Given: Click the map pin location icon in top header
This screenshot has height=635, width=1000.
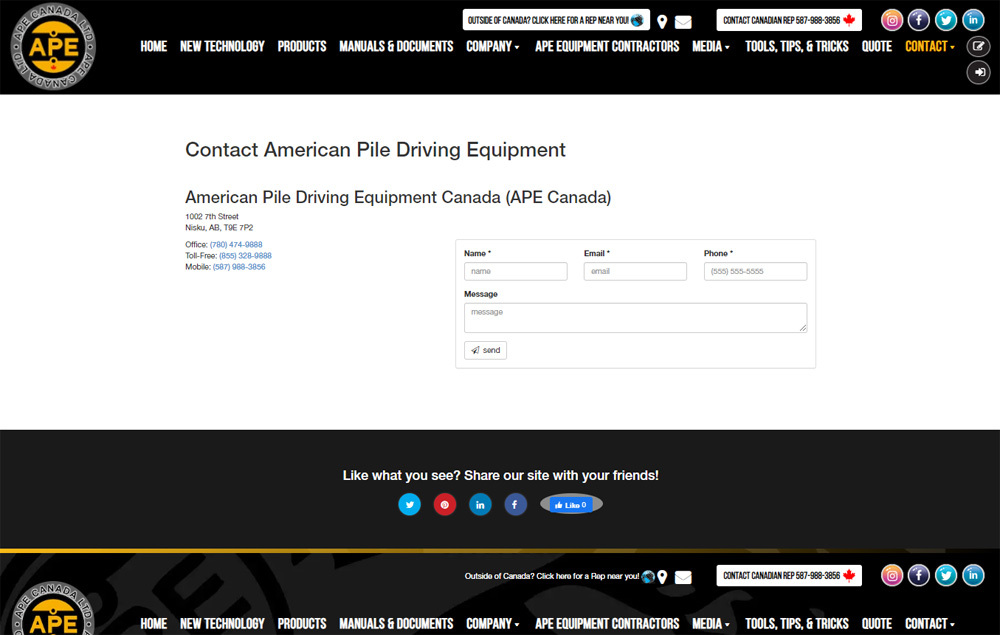Looking at the screenshot, I should [x=662, y=22].
